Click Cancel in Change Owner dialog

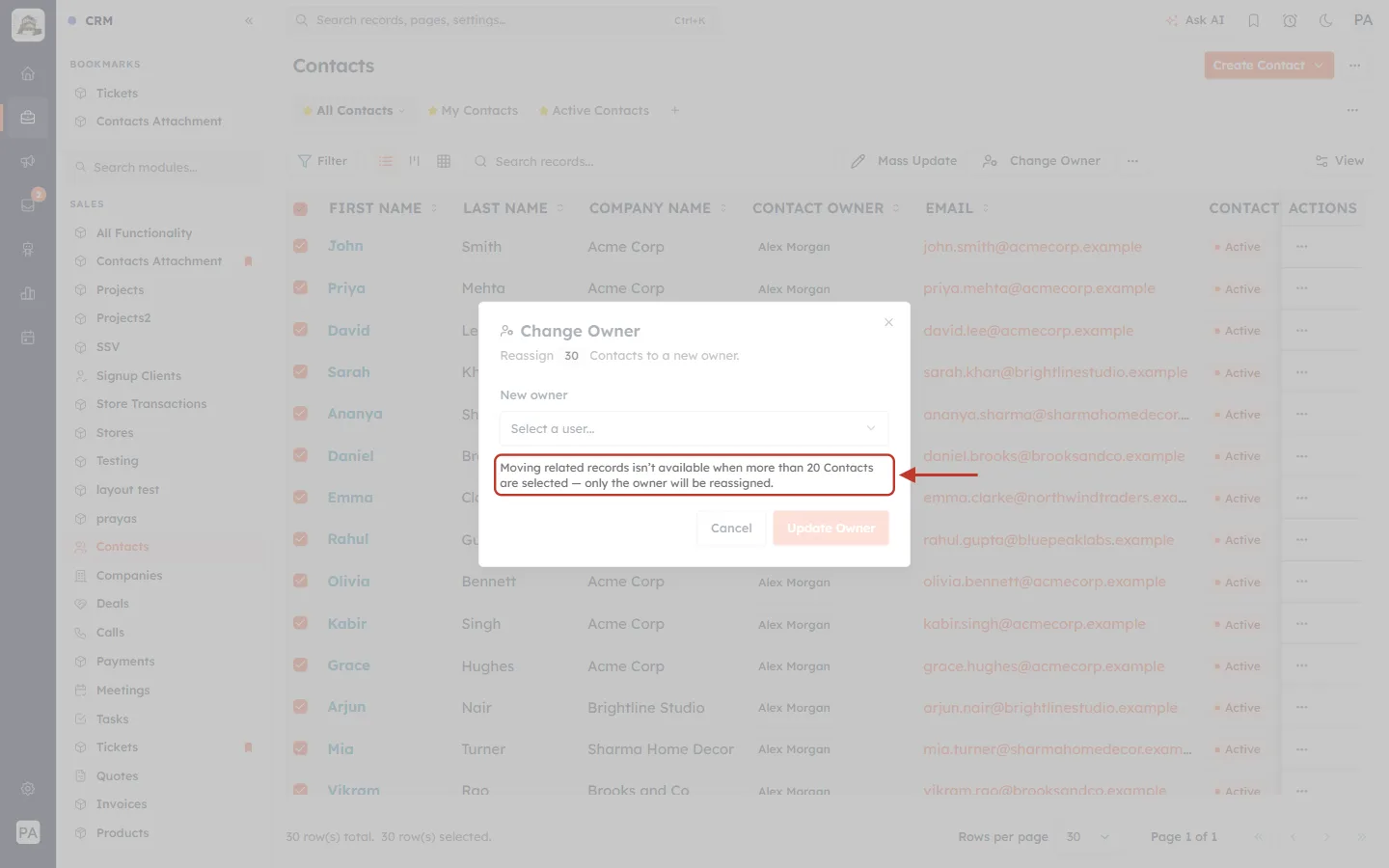tap(731, 528)
